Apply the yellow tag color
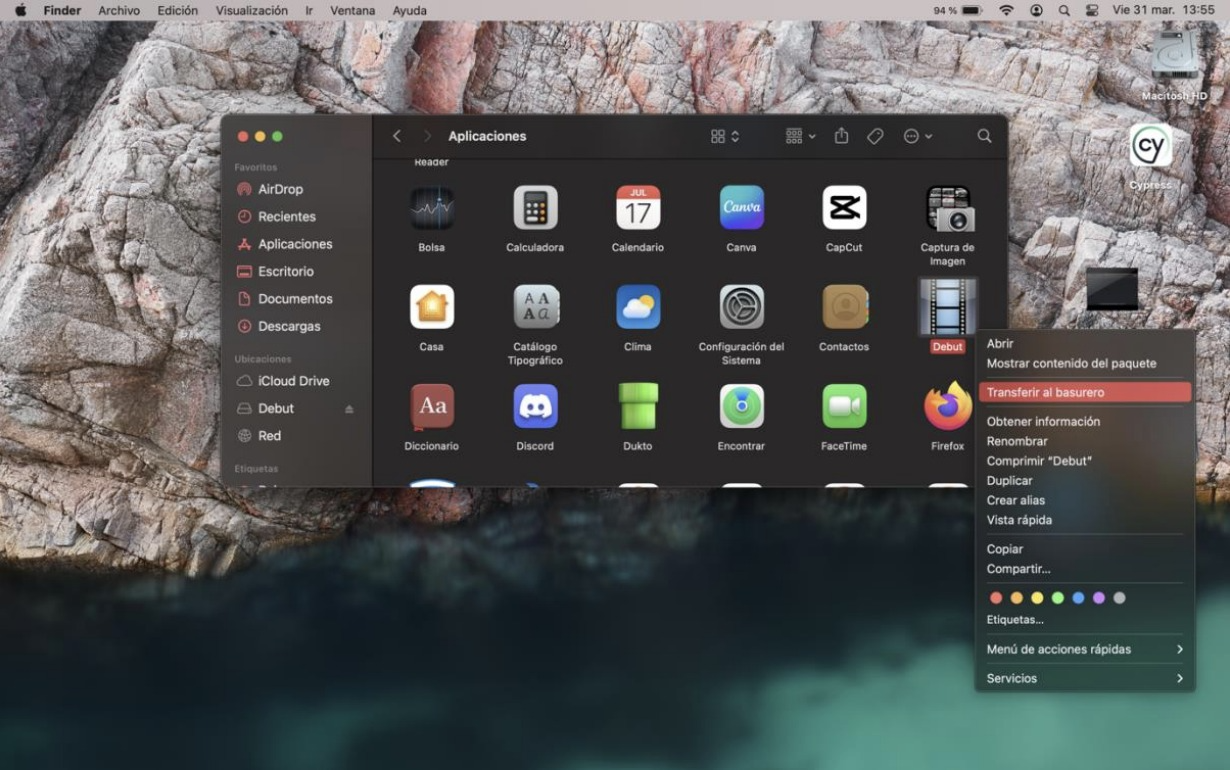Image resolution: width=1230 pixels, height=770 pixels. [x=1037, y=598]
